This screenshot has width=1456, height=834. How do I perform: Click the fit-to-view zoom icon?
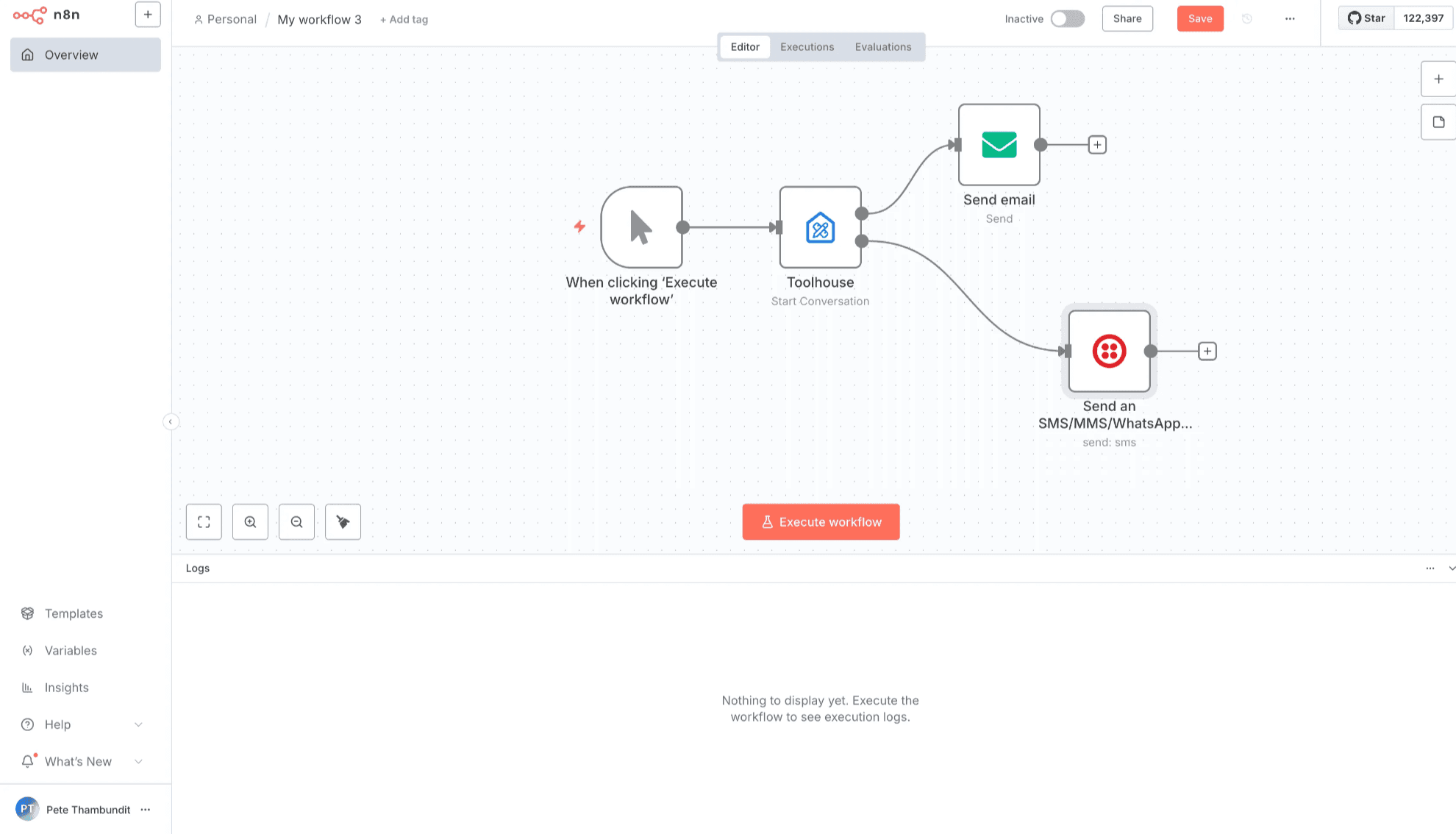click(204, 522)
